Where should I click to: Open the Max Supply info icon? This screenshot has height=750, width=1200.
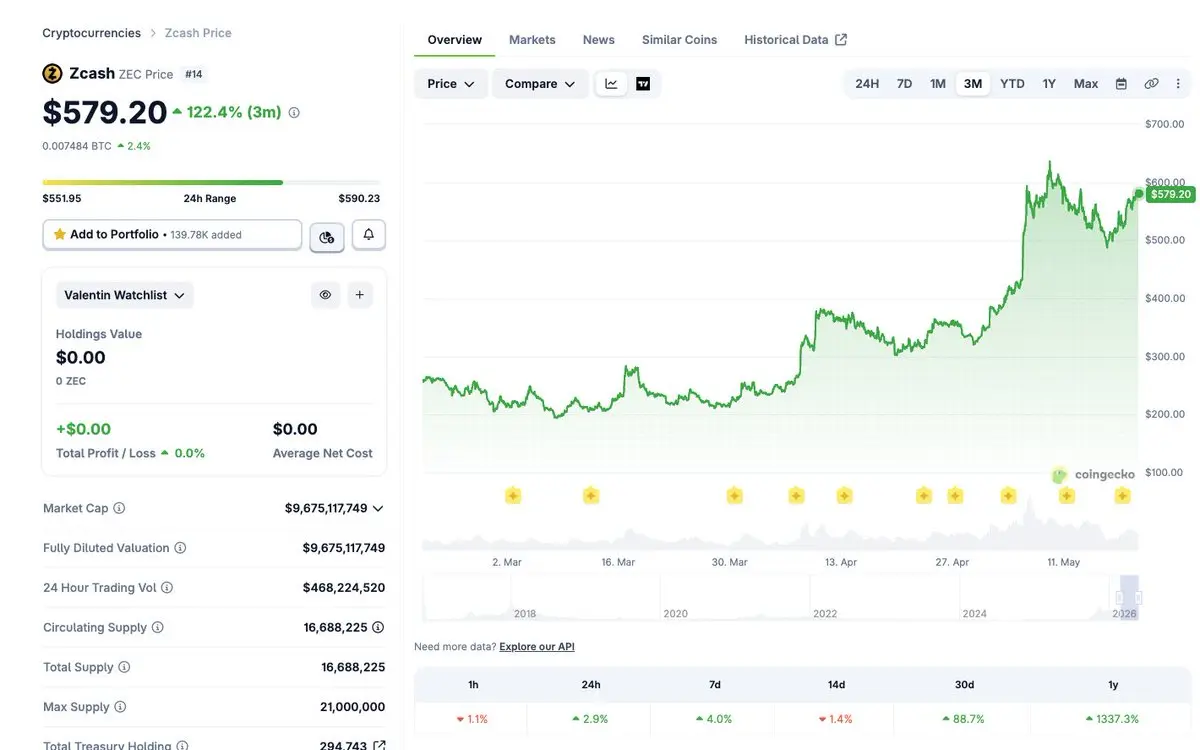click(120, 707)
